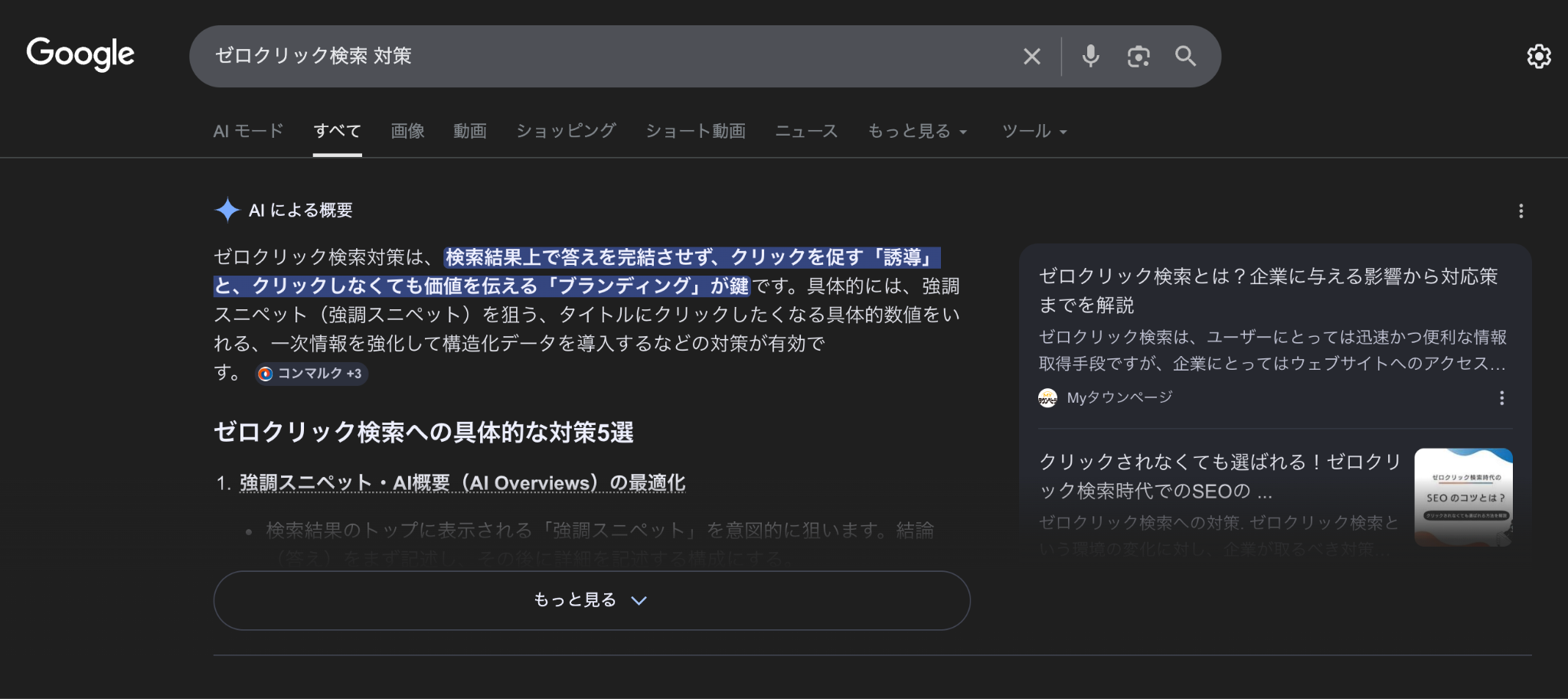Click the magnifying glass search button

1185,56
